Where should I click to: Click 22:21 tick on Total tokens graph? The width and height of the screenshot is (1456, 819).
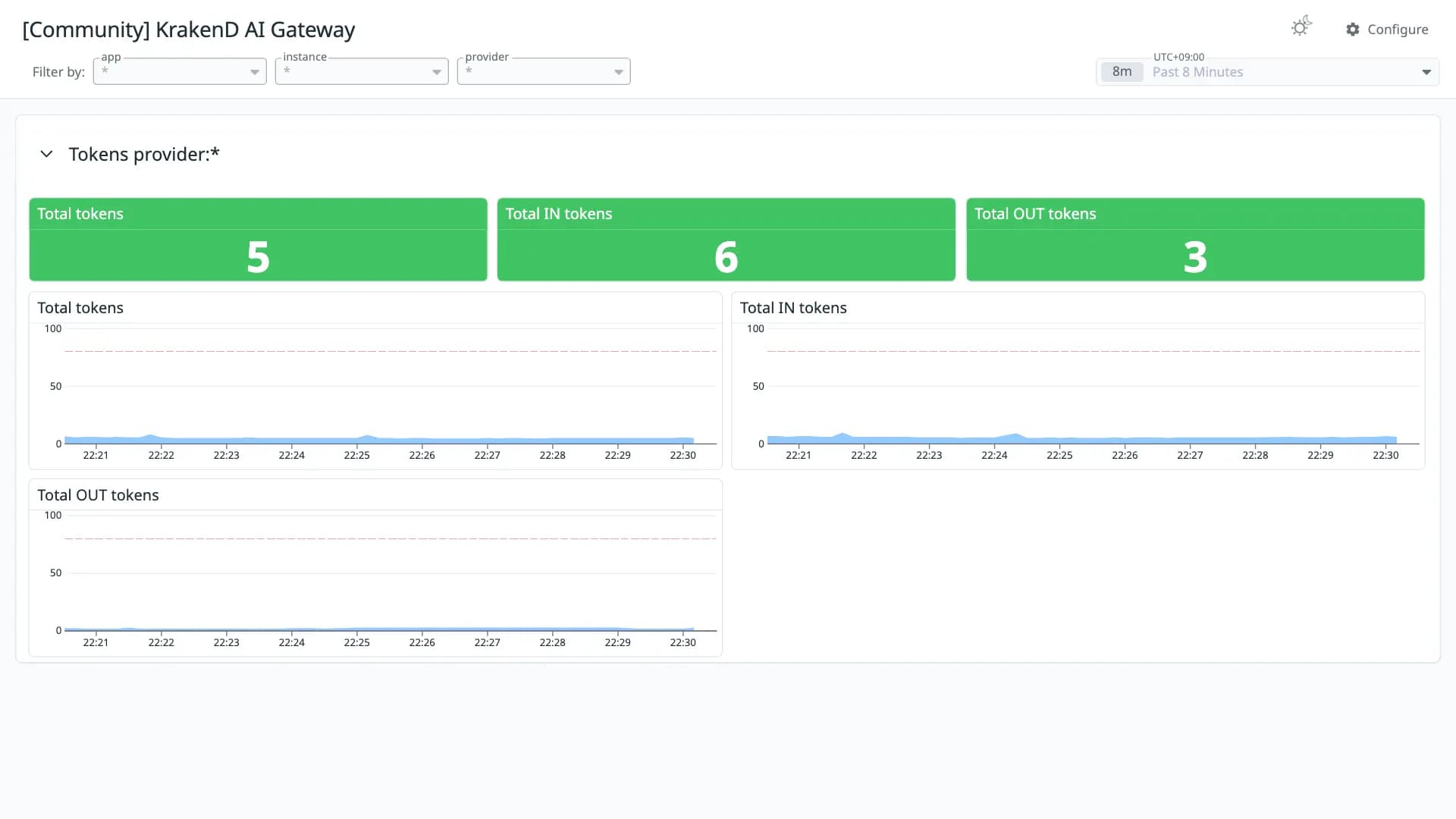coord(96,455)
